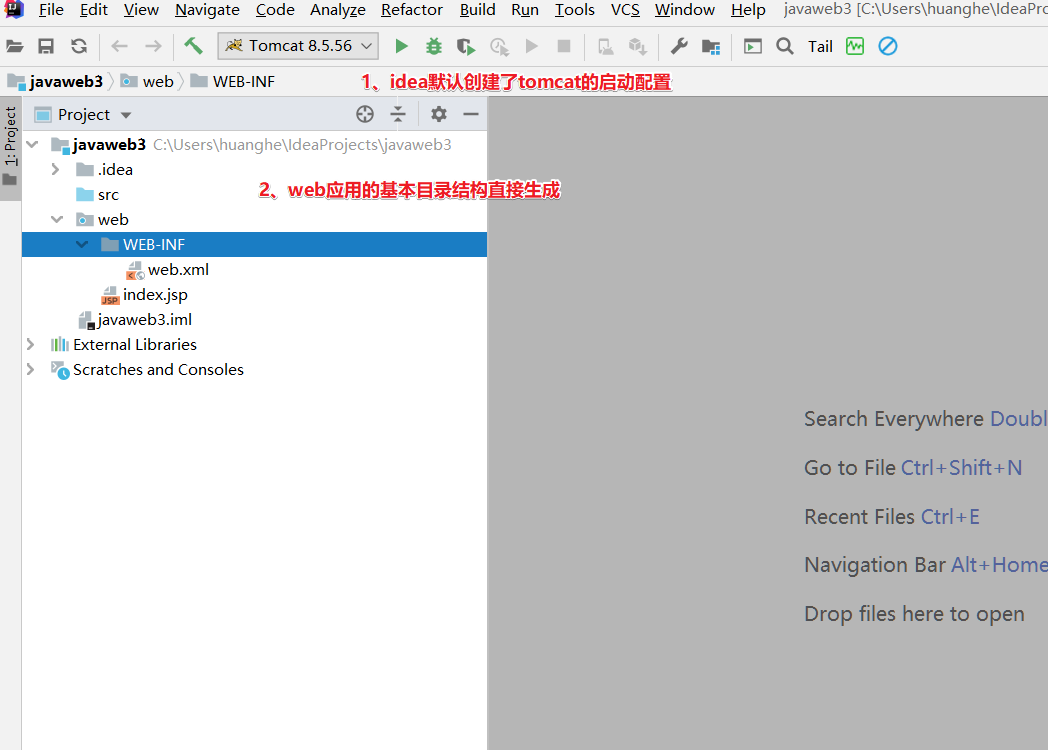Click the Run Anything terminal icon
This screenshot has height=750, width=1048.
pyautogui.click(x=753, y=46)
